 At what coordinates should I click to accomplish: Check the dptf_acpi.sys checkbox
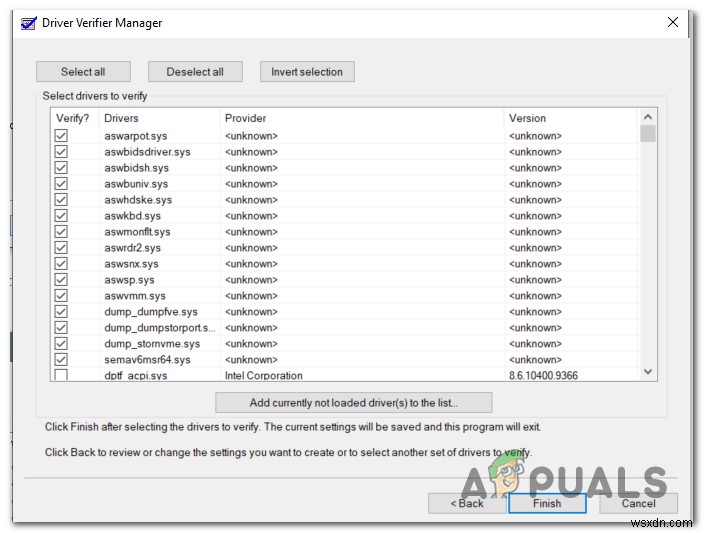pyautogui.click(x=61, y=375)
